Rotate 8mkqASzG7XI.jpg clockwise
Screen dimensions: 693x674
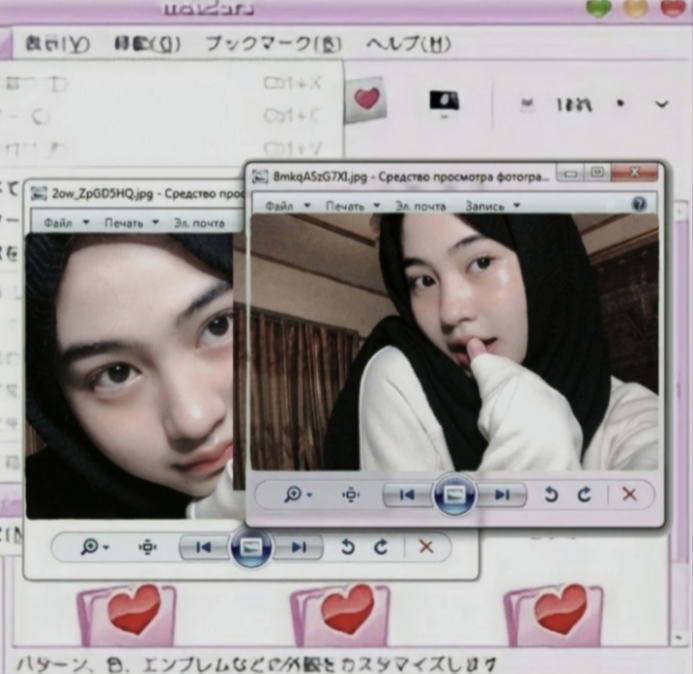tap(584, 495)
